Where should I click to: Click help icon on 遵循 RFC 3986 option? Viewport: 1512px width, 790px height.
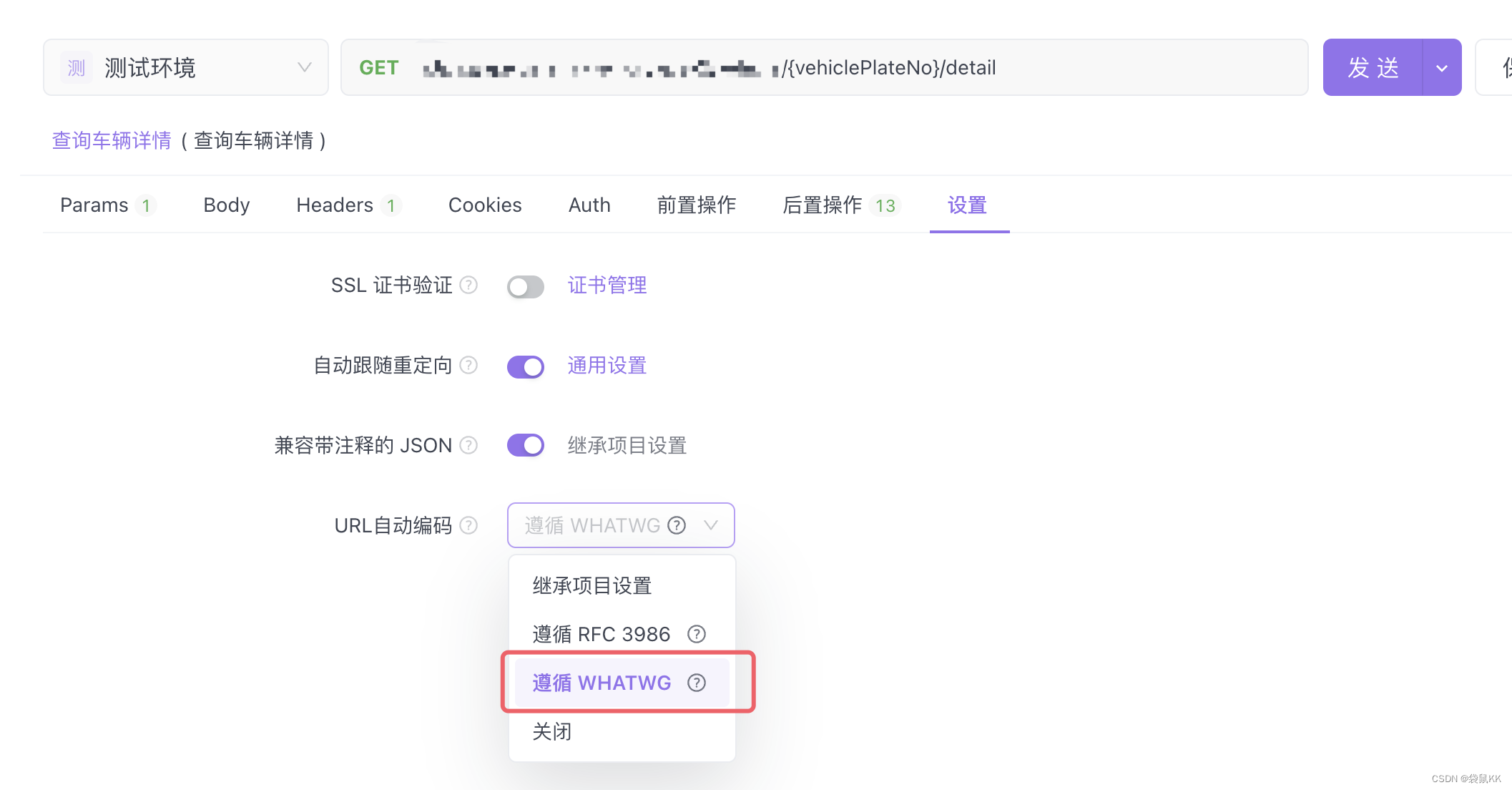[x=696, y=634]
